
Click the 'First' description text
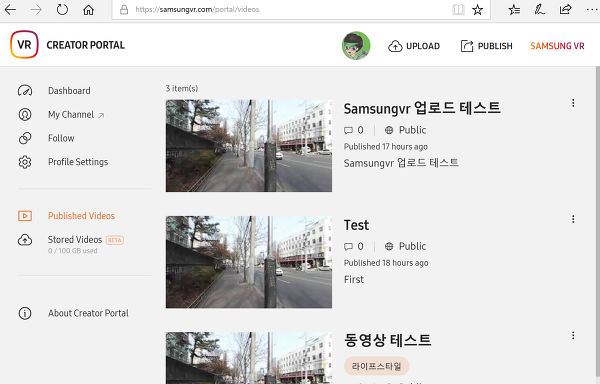click(354, 280)
